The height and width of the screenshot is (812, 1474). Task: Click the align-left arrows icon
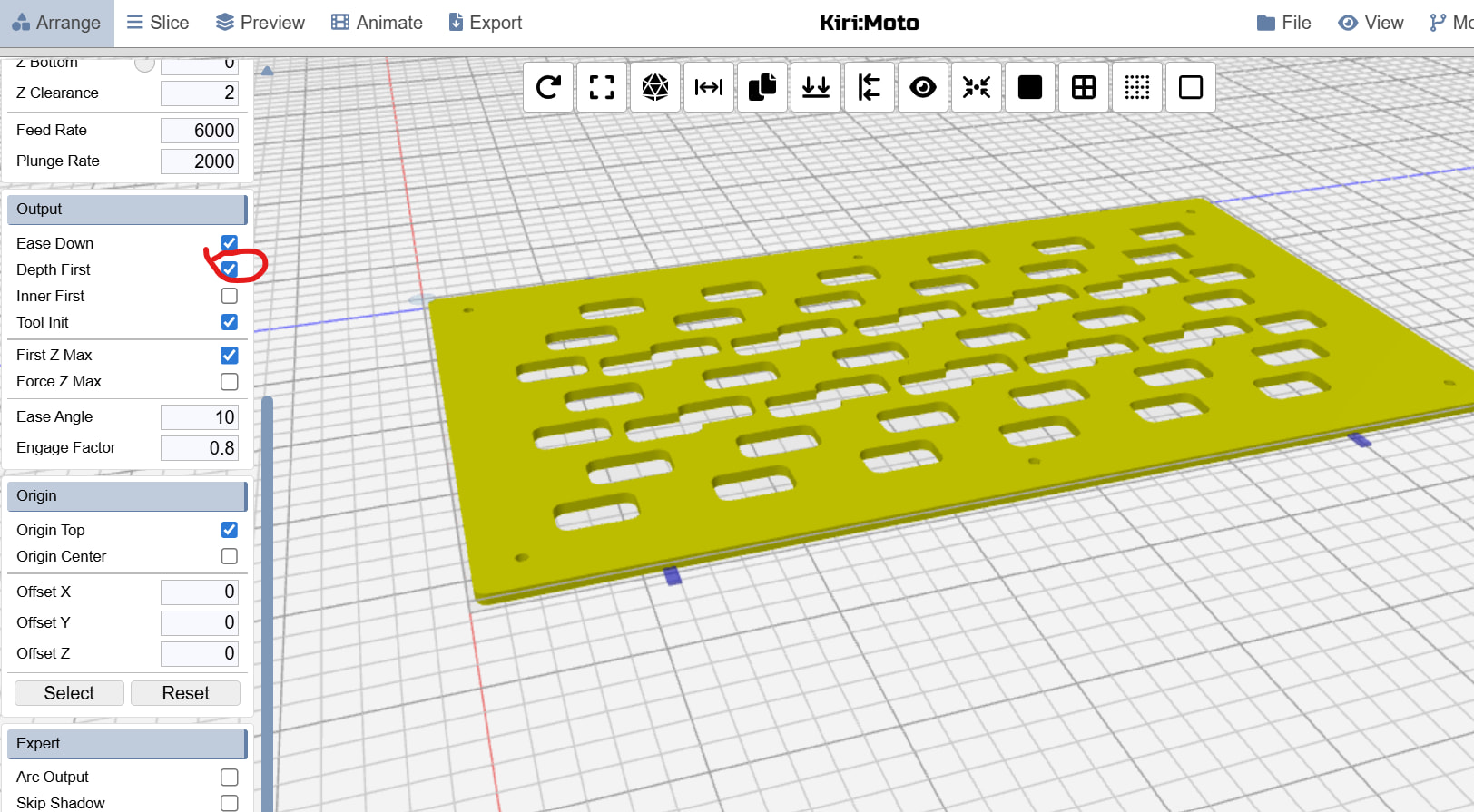pos(870,87)
